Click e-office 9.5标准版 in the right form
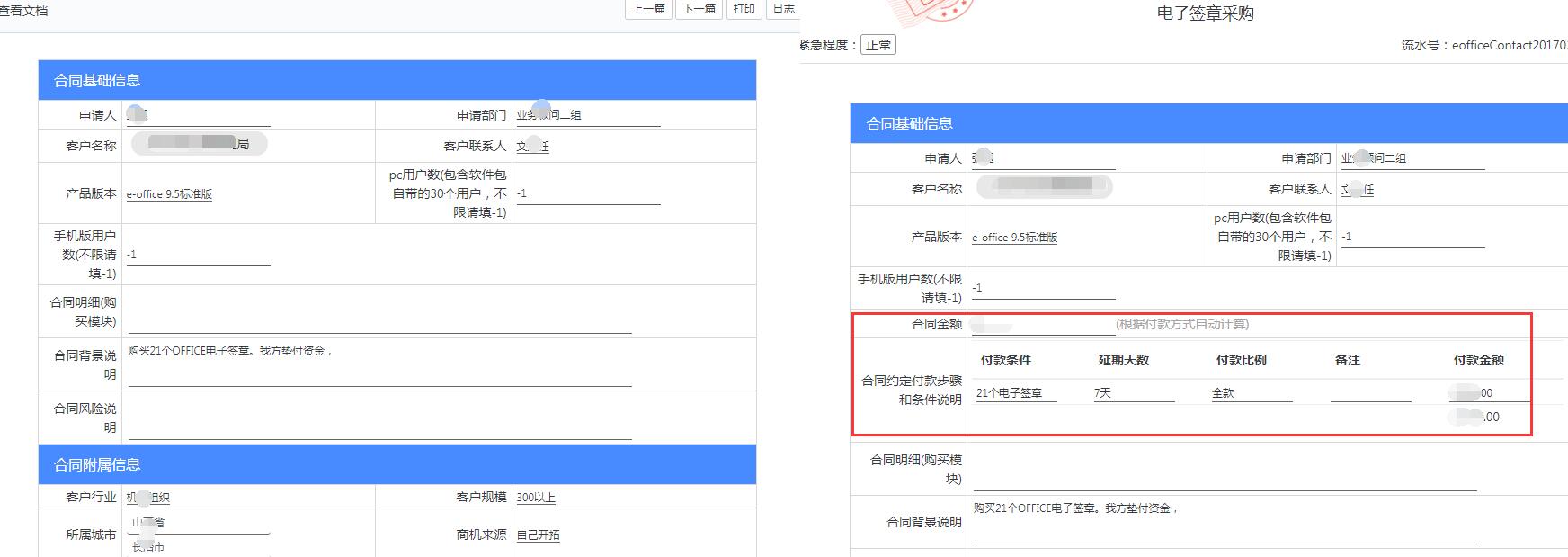Screen dimensions: 1568x557 1014,238
